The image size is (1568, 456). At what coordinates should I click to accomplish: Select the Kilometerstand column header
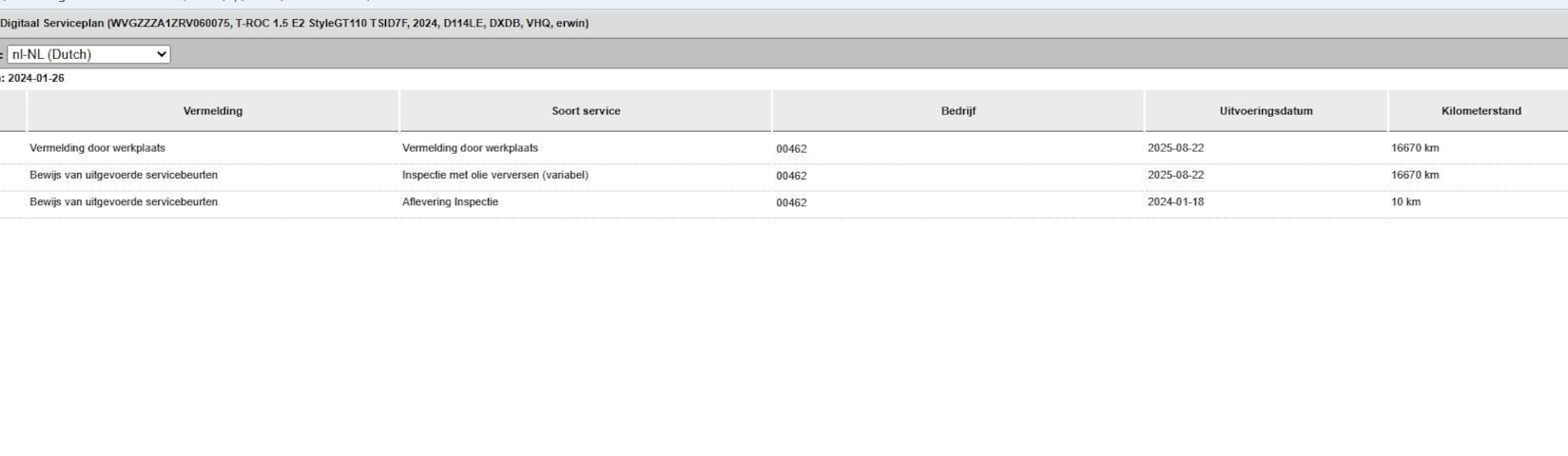(x=1481, y=111)
